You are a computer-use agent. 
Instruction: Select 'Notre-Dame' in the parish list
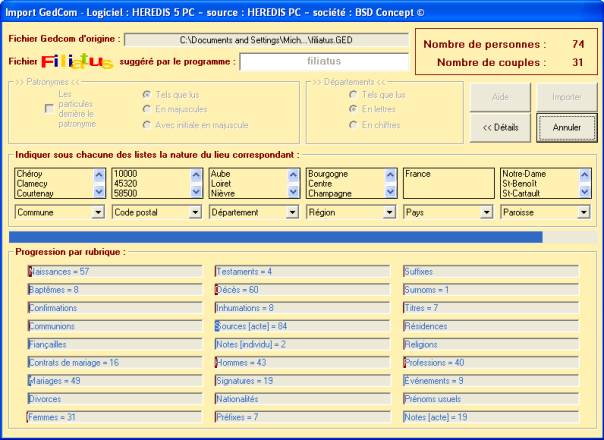[524, 174]
